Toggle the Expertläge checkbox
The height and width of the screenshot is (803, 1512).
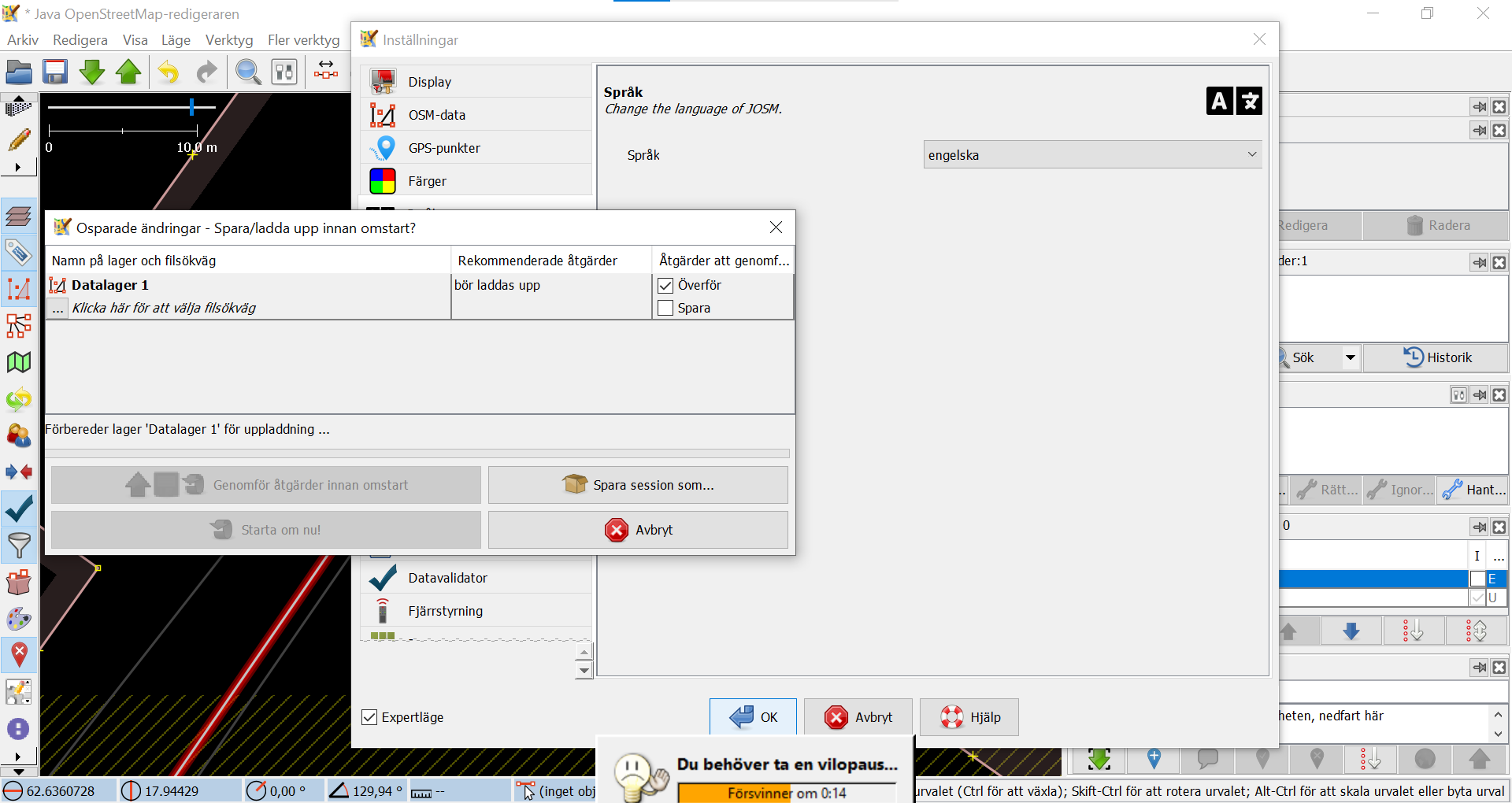(369, 717)
